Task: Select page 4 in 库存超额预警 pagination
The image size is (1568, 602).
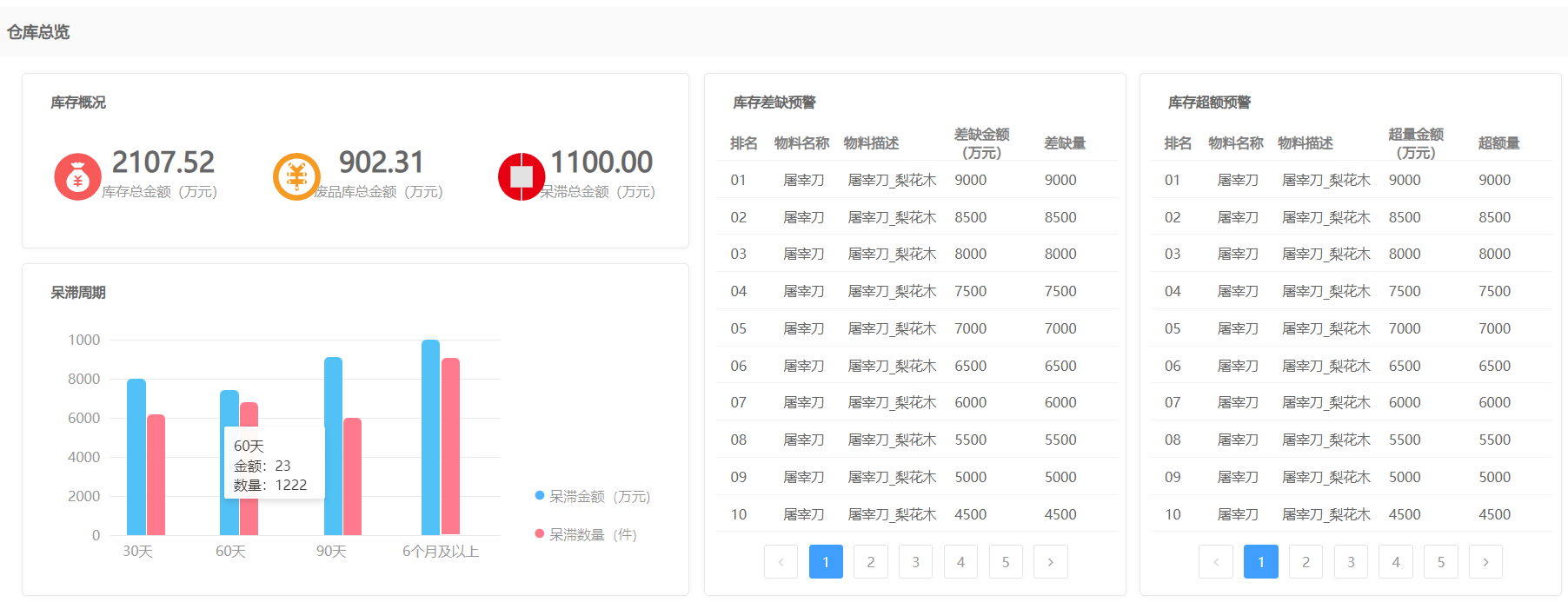Action: pos(1396,562)
